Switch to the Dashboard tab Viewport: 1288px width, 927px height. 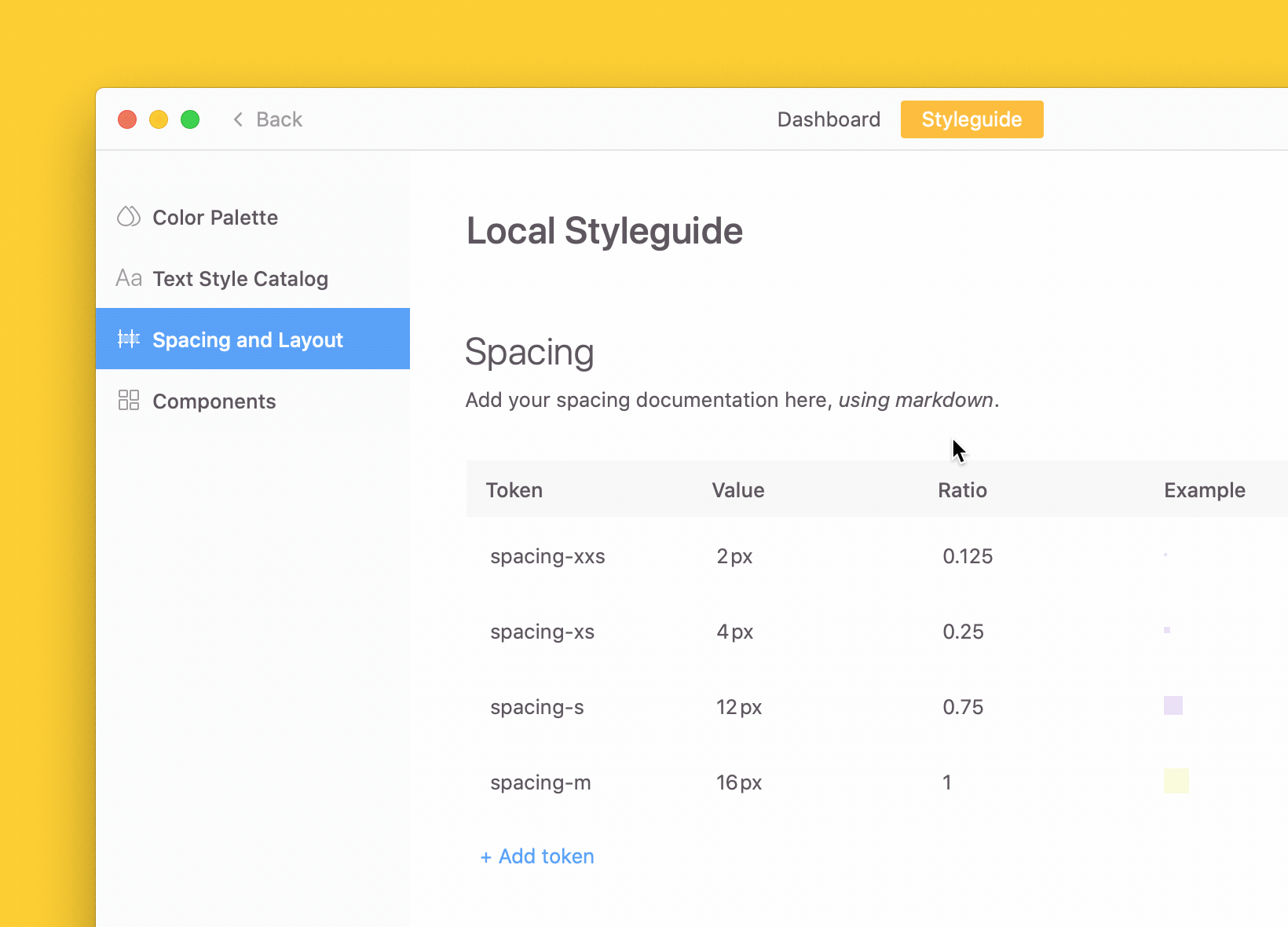829,119
